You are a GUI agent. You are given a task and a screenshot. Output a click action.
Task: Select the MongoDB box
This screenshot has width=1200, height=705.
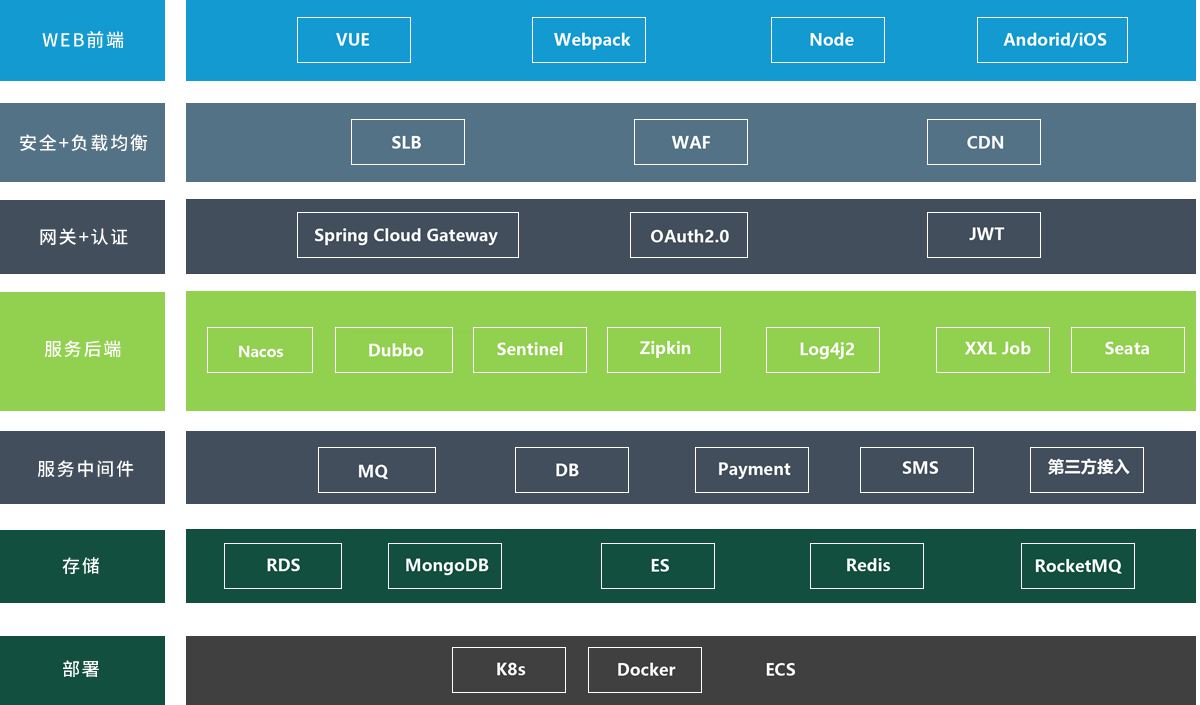[445, 566]
